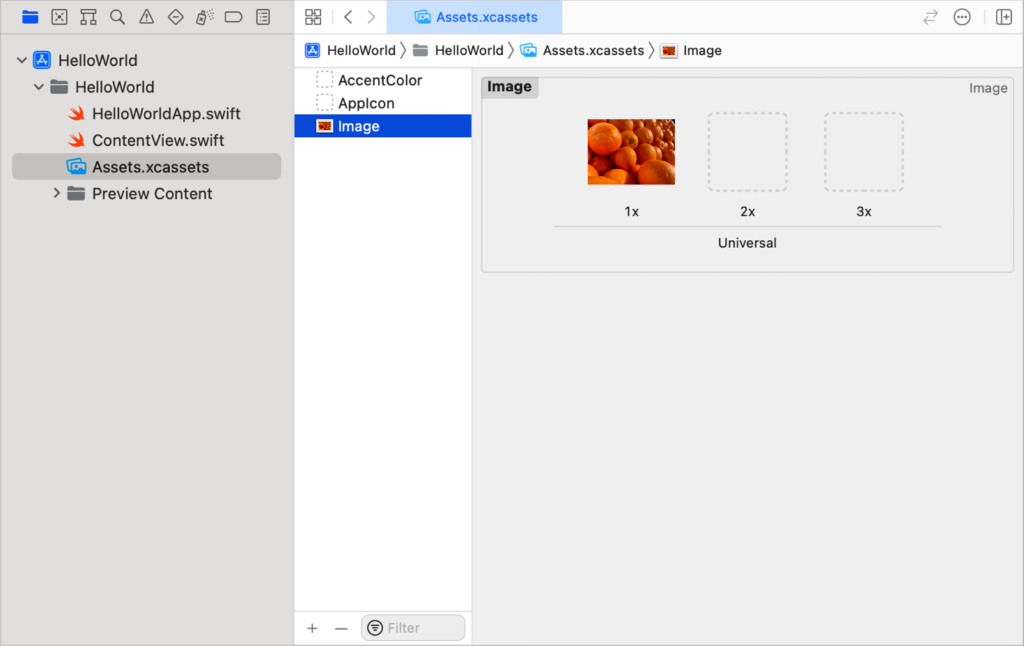Select the AccentColor asset
The height and width of the screenshot is (646, 1024).
(x=382, y=80)
